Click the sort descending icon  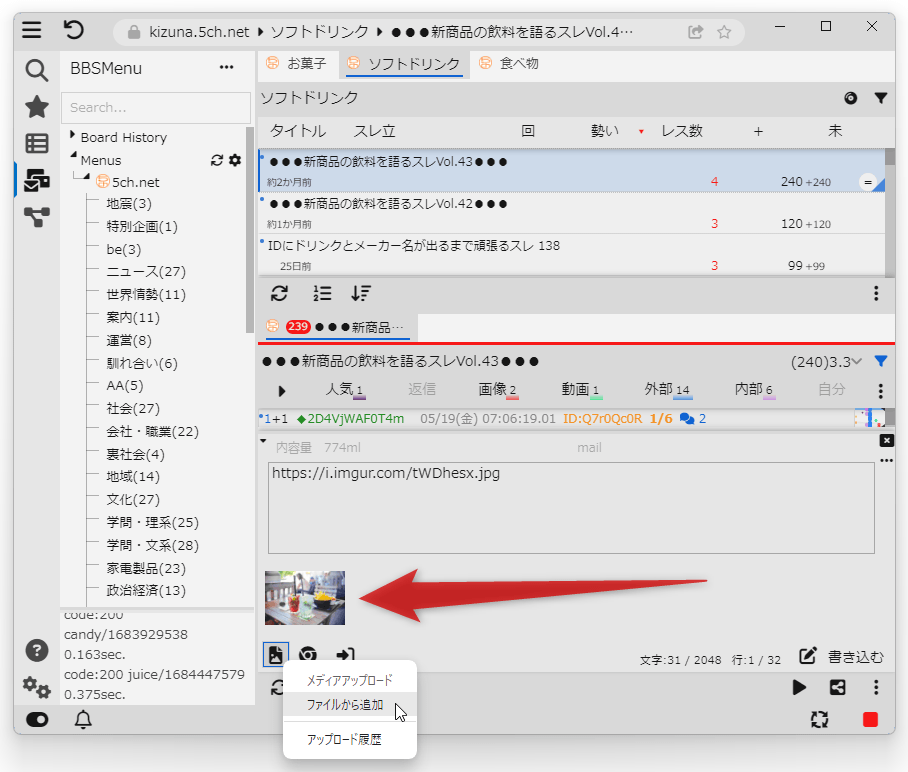tap(361, 294)
